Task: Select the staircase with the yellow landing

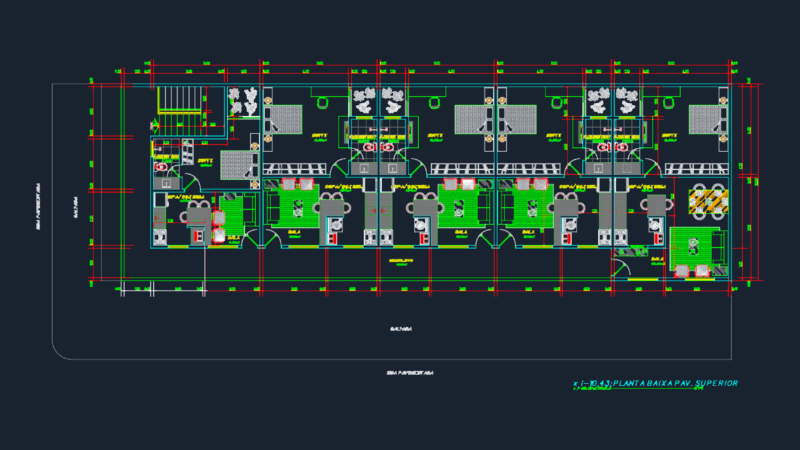Action: (x=180, y=110)
